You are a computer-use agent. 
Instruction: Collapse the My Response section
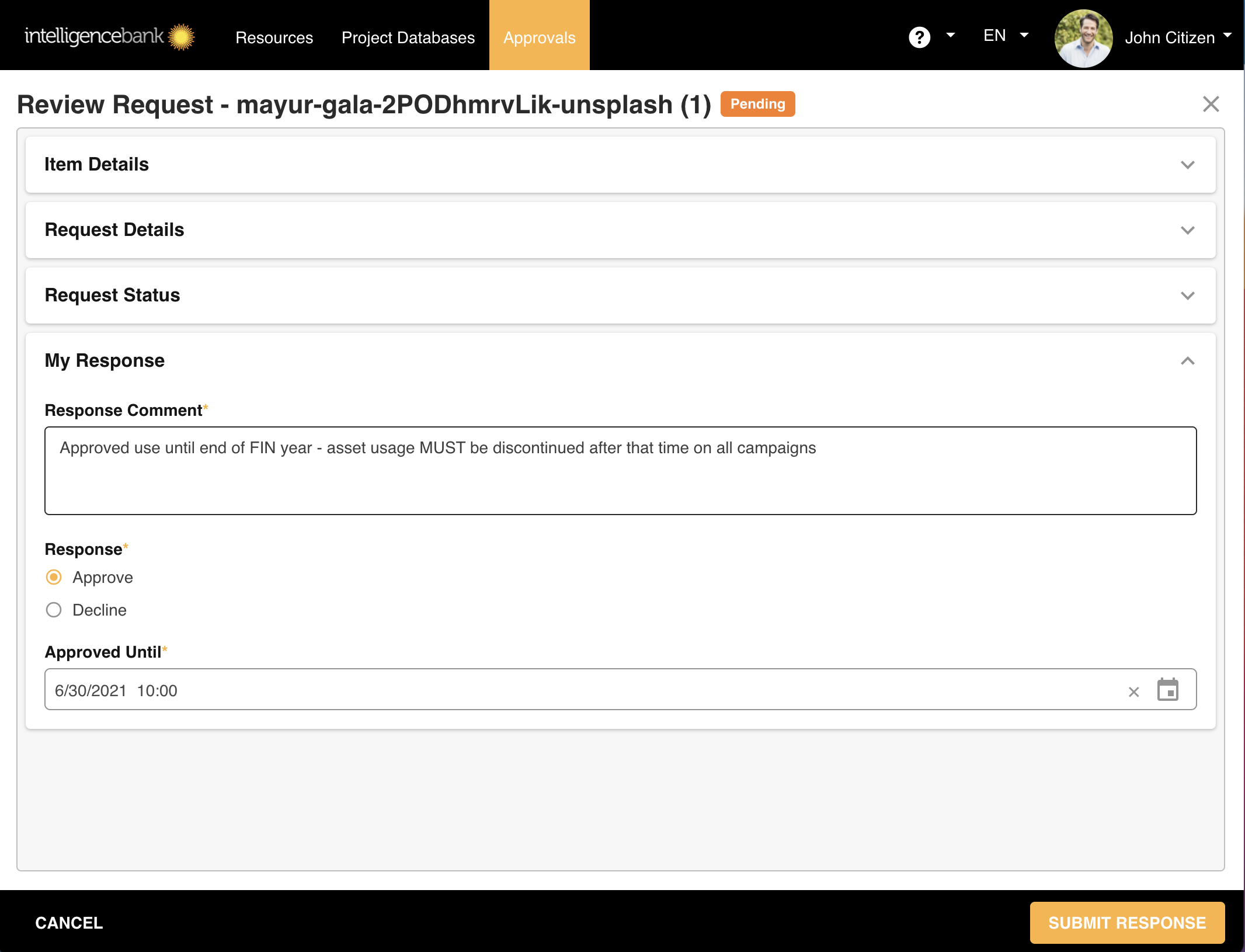(x=1187, y=361)
